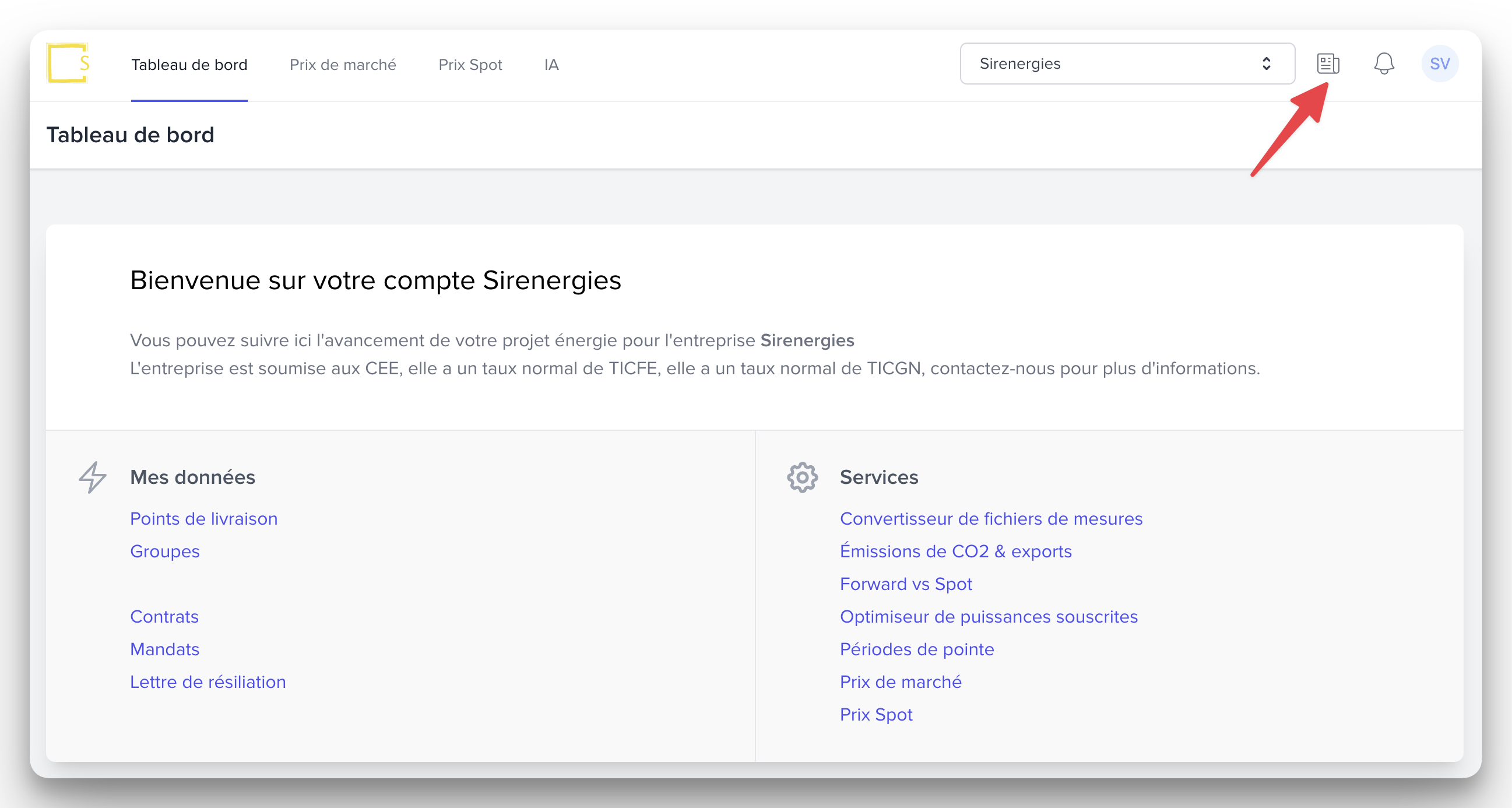The width and height of the screenshot is (1512, 808).
Task: Open Émissions de CO2 & exports
Action: pyautogui.click(x=955, y=551)
